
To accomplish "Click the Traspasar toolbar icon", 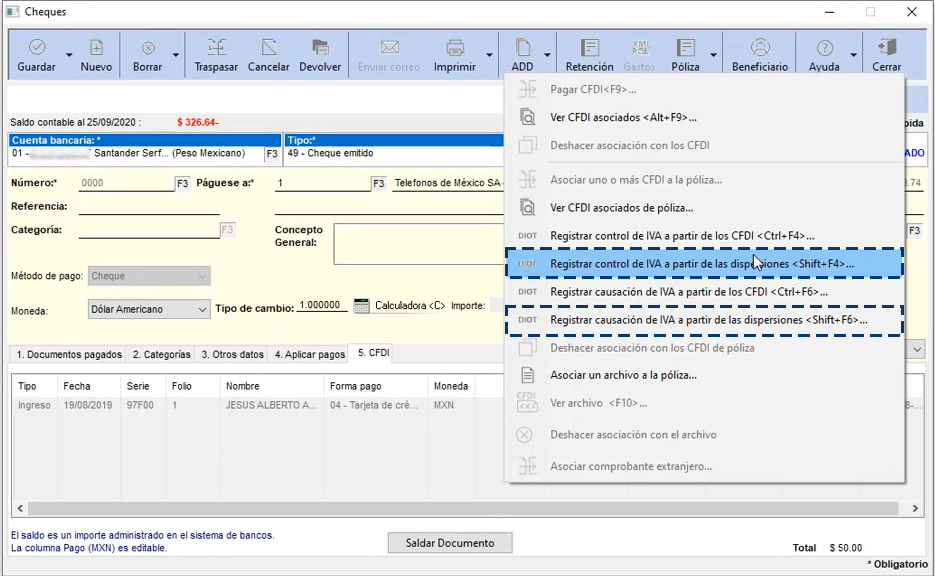I will pos(216,48).
